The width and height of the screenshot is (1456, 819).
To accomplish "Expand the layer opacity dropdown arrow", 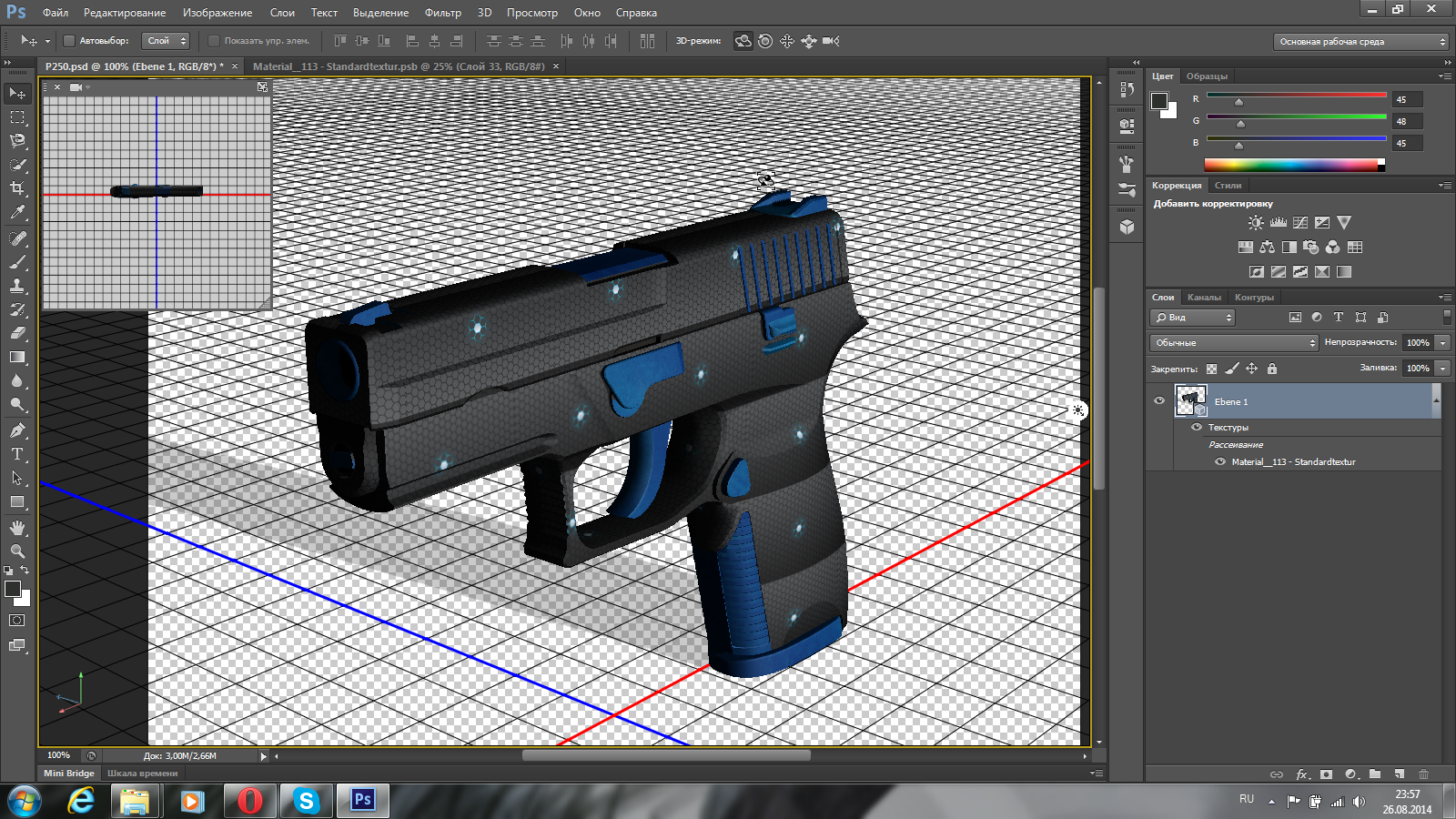I will click(1442, 343).
